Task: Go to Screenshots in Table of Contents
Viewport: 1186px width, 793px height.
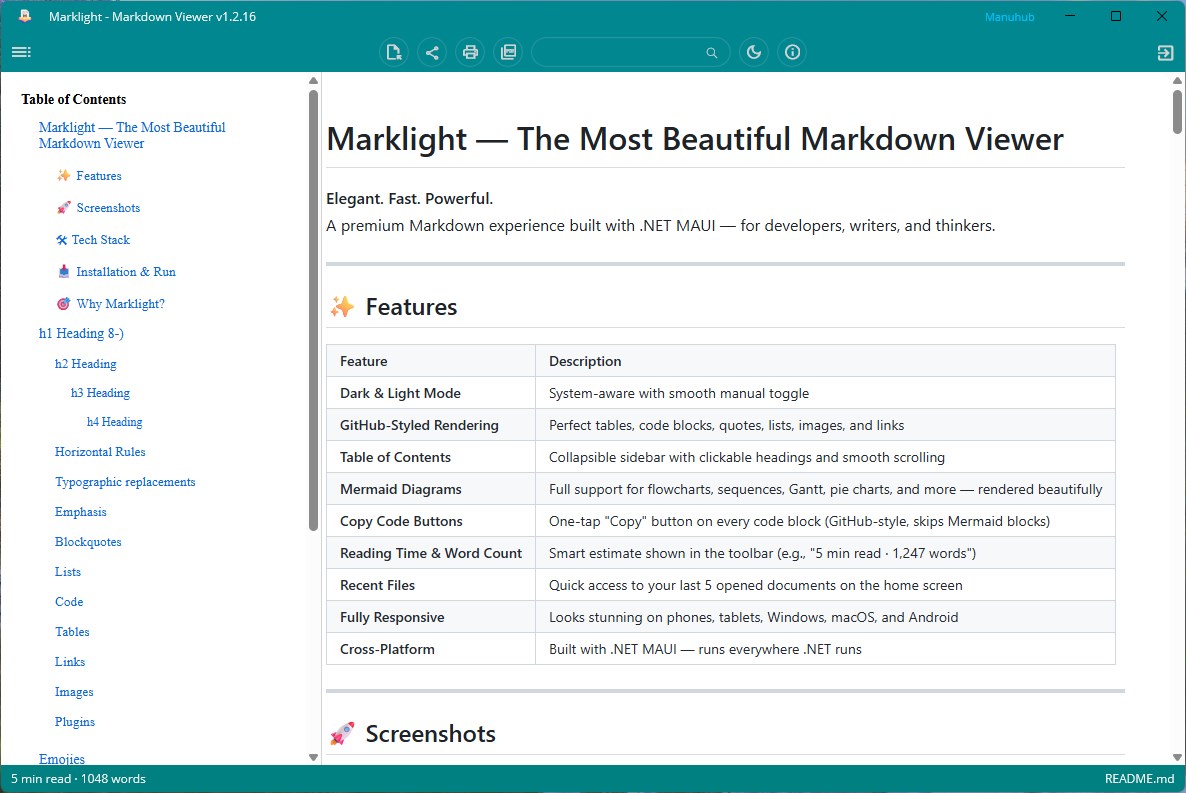Action: pyautogui.click(x=108, y=207)
